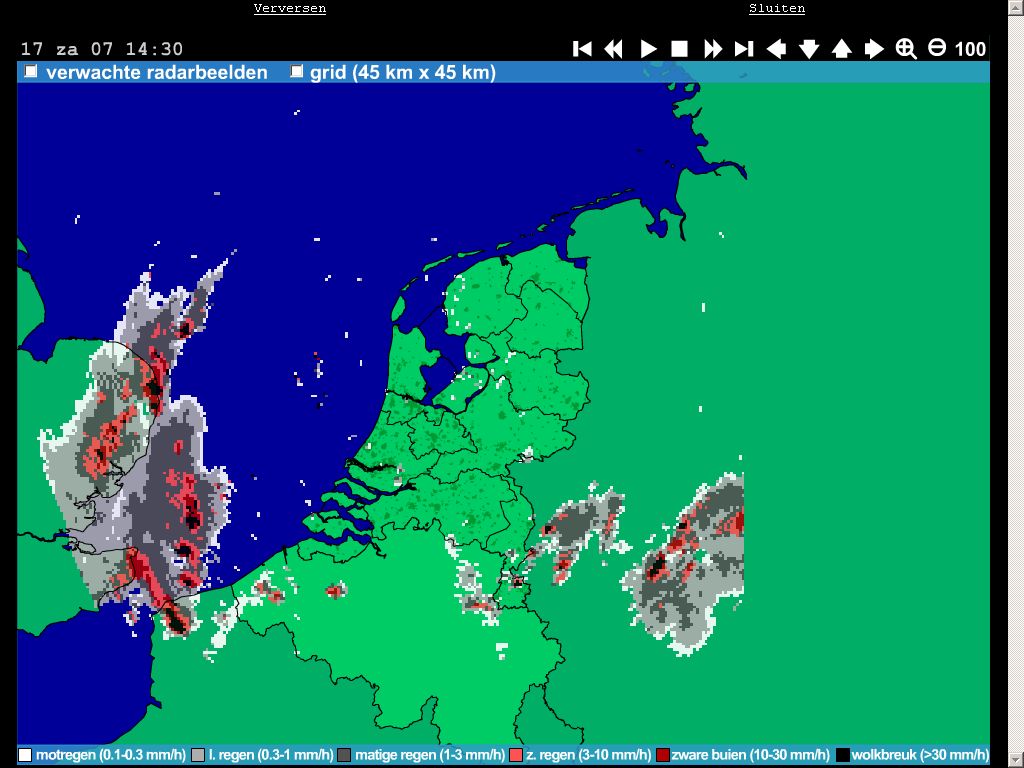The image size is (1024, 768).
Task: Click 'motregen (0.1-0.3 mm/h)' legend label
Action: (110, 755)
